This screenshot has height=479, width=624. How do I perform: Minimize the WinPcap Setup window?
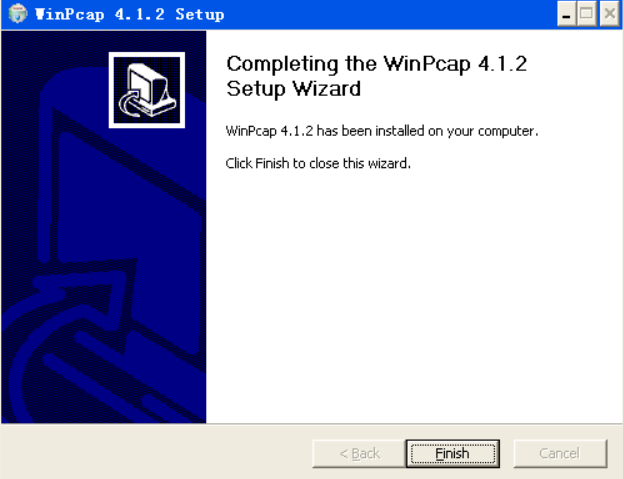pyautogui.click(x=566, y=14)
